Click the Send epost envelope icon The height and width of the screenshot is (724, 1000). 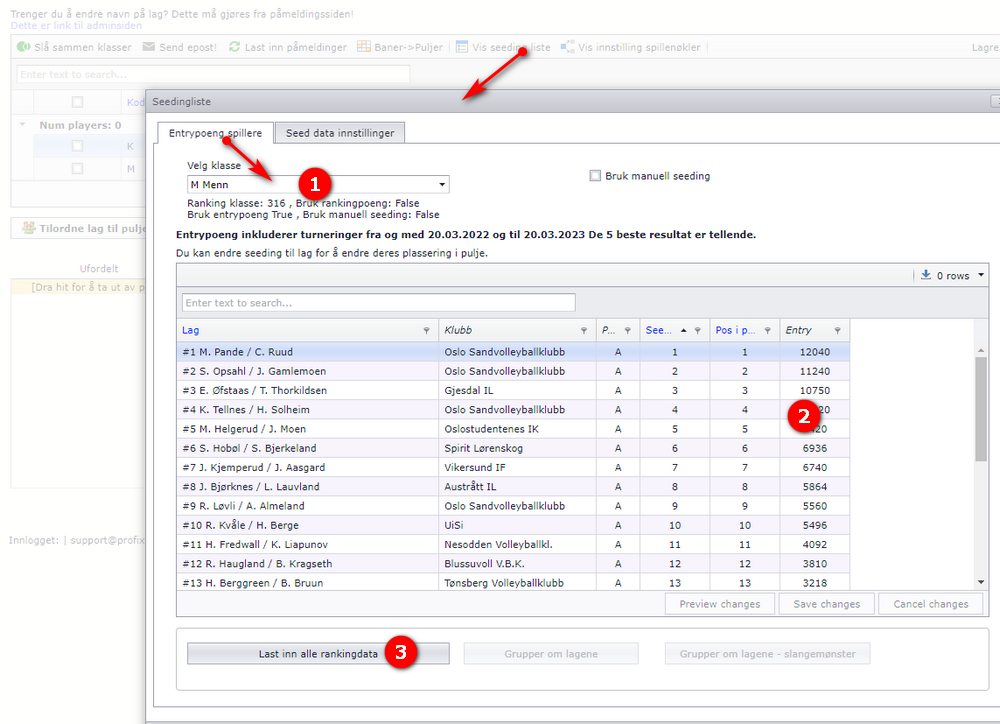pos(149,47)
